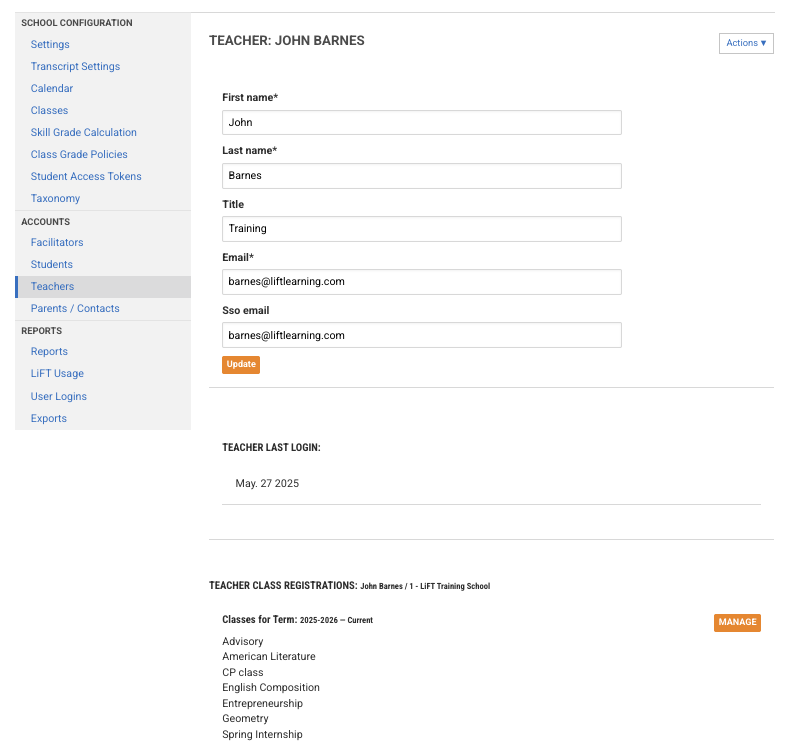
Task: Edit the Email input field
Action: click(x=421, y=281)
